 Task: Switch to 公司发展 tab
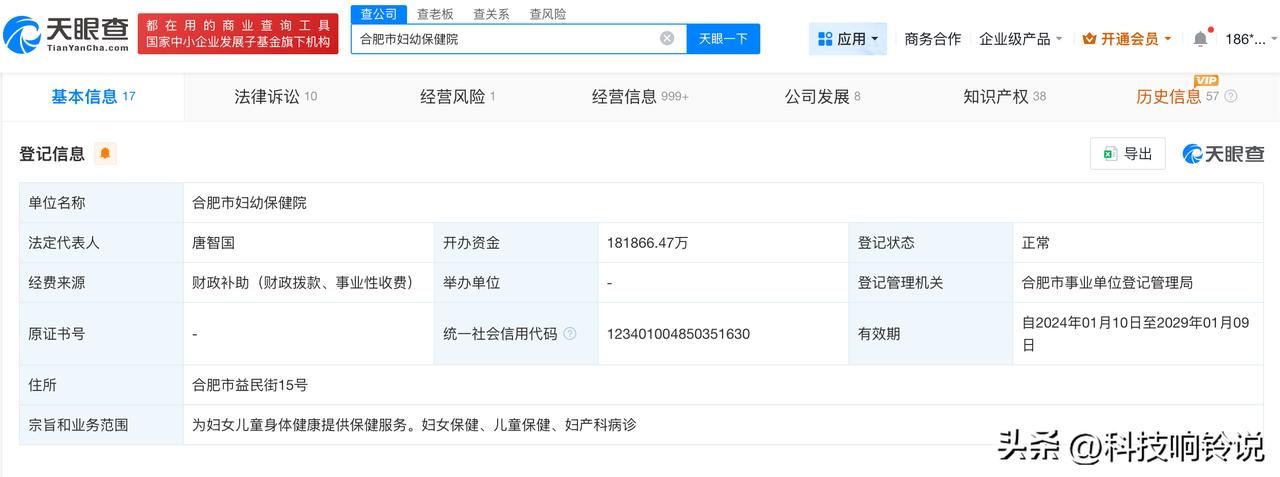822,97
